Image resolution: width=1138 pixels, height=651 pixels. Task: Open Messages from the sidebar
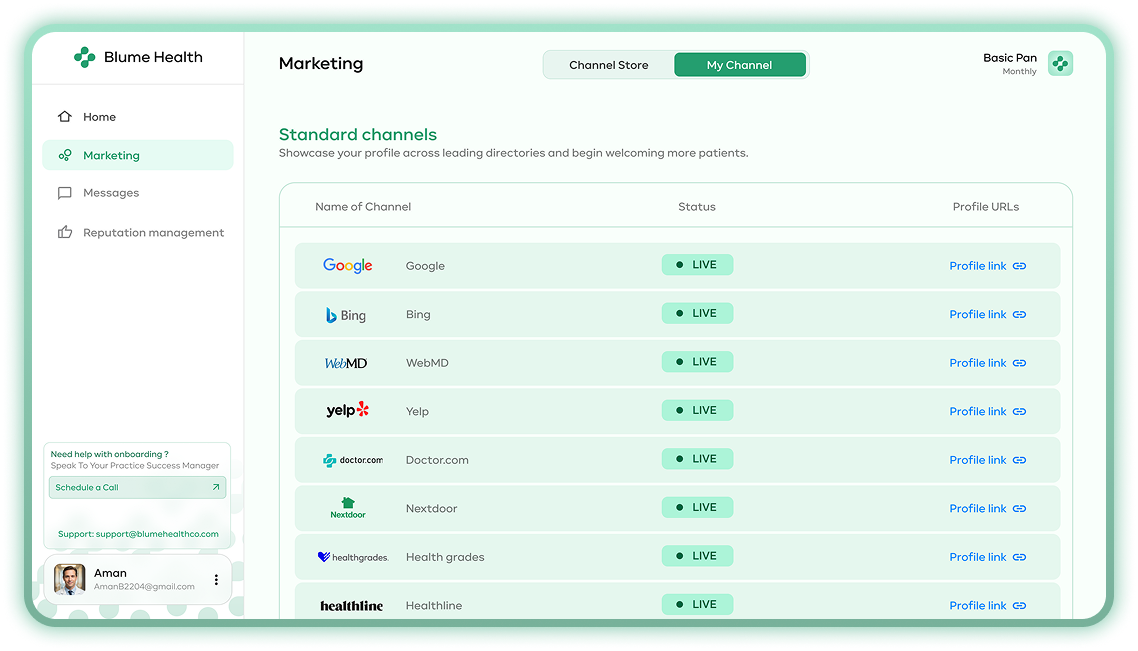[110, 193]
